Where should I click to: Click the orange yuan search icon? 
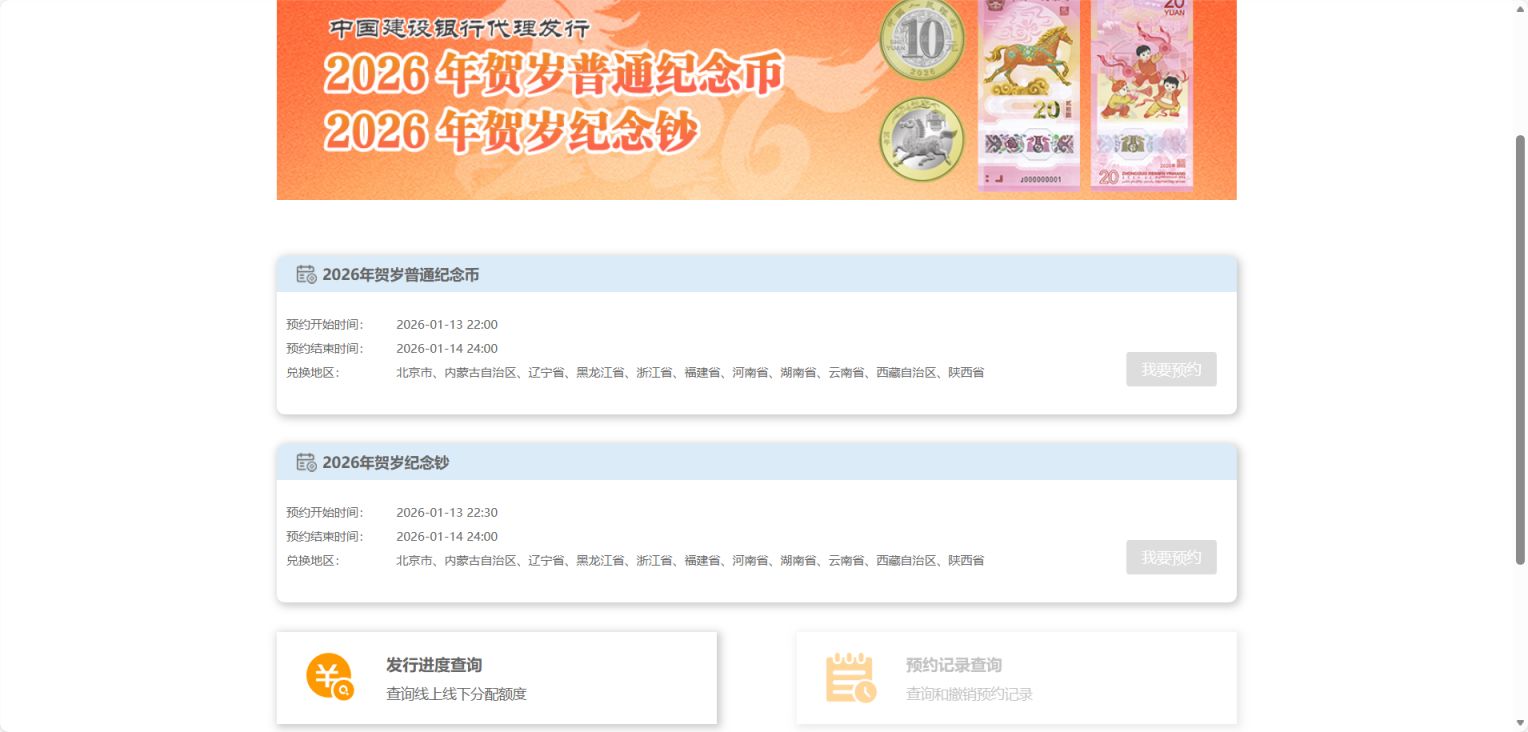coord(330,677)
